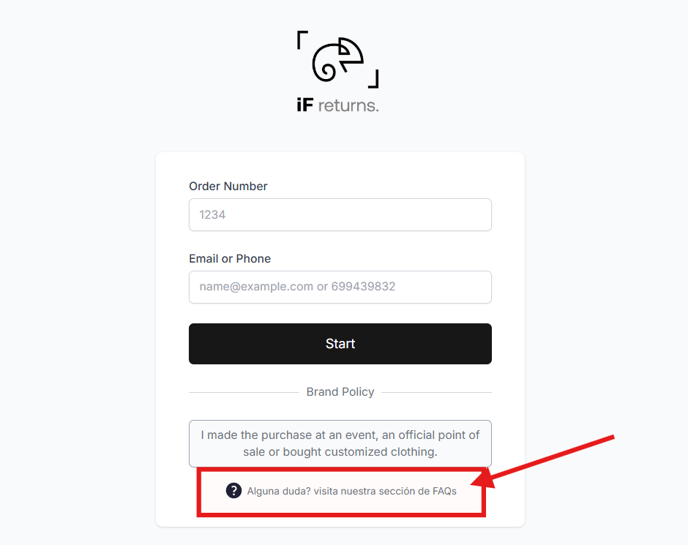Click the 'official point of sale' policy box
Viewport: 688px width, 545px height.
(x=340, y=444)
